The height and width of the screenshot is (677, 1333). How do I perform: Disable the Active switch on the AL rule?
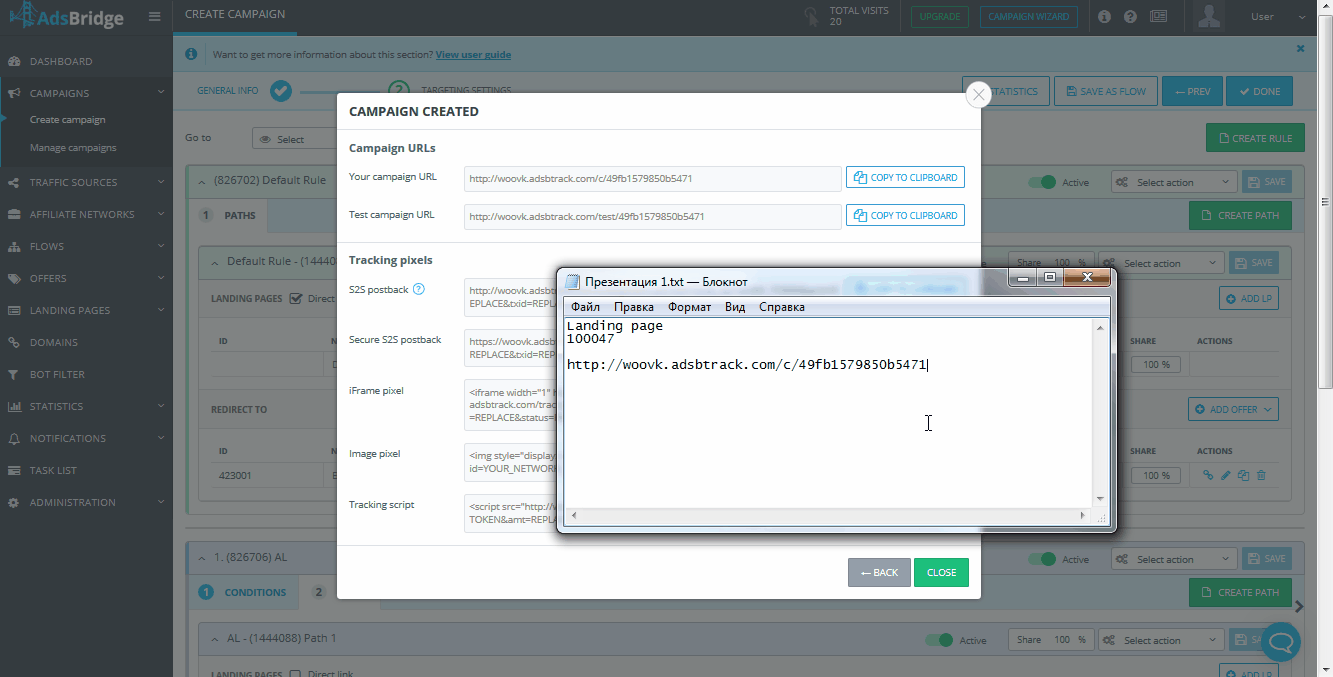(x=1047, y=559)
